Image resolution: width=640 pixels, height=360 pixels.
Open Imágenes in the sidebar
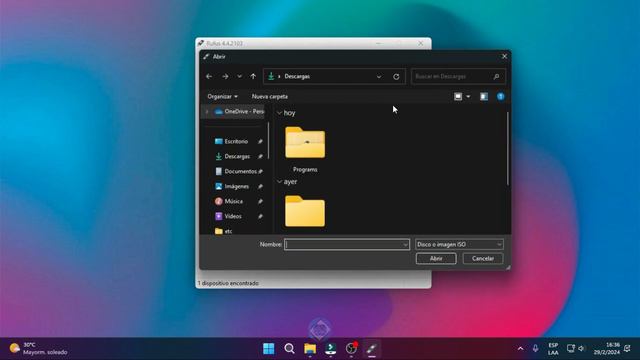pyautogui.click(x=232, y=186)
